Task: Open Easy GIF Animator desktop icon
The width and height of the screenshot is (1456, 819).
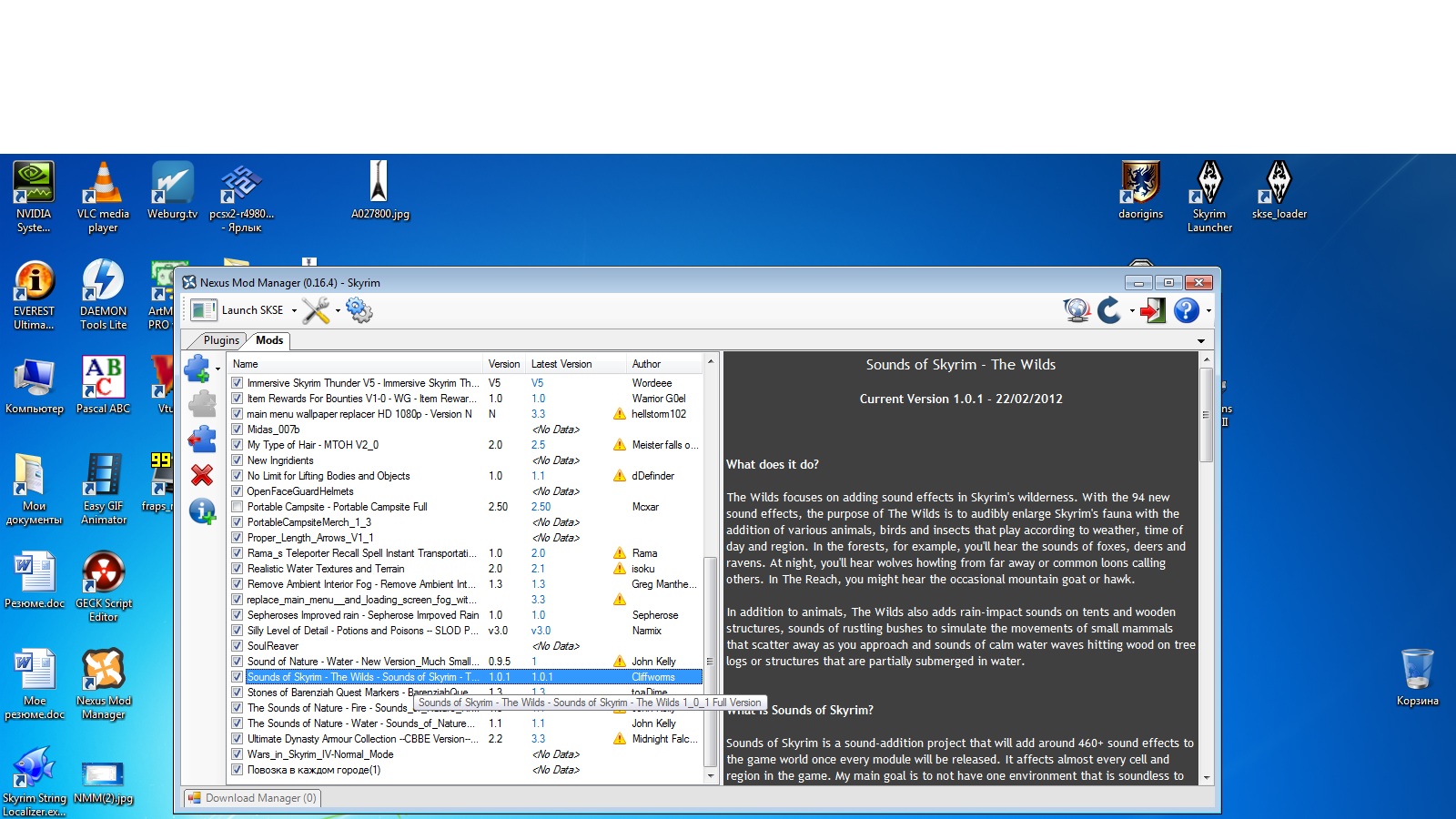Action: pyautogui.click(x=104, y=489)
